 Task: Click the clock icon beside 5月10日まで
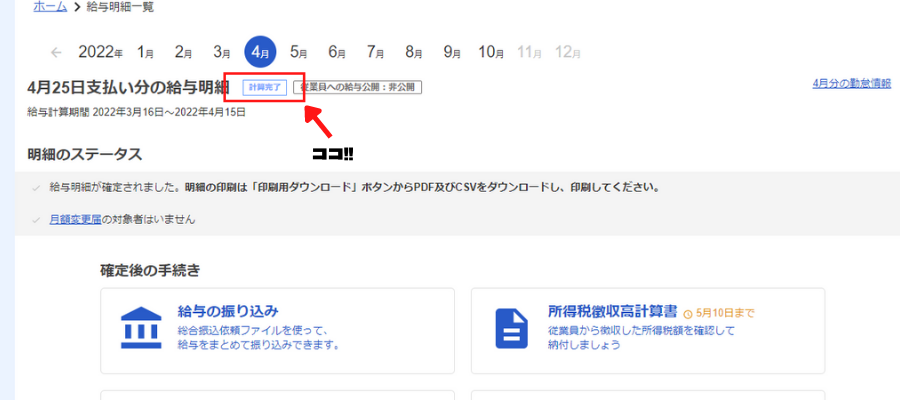pos(687,313)
